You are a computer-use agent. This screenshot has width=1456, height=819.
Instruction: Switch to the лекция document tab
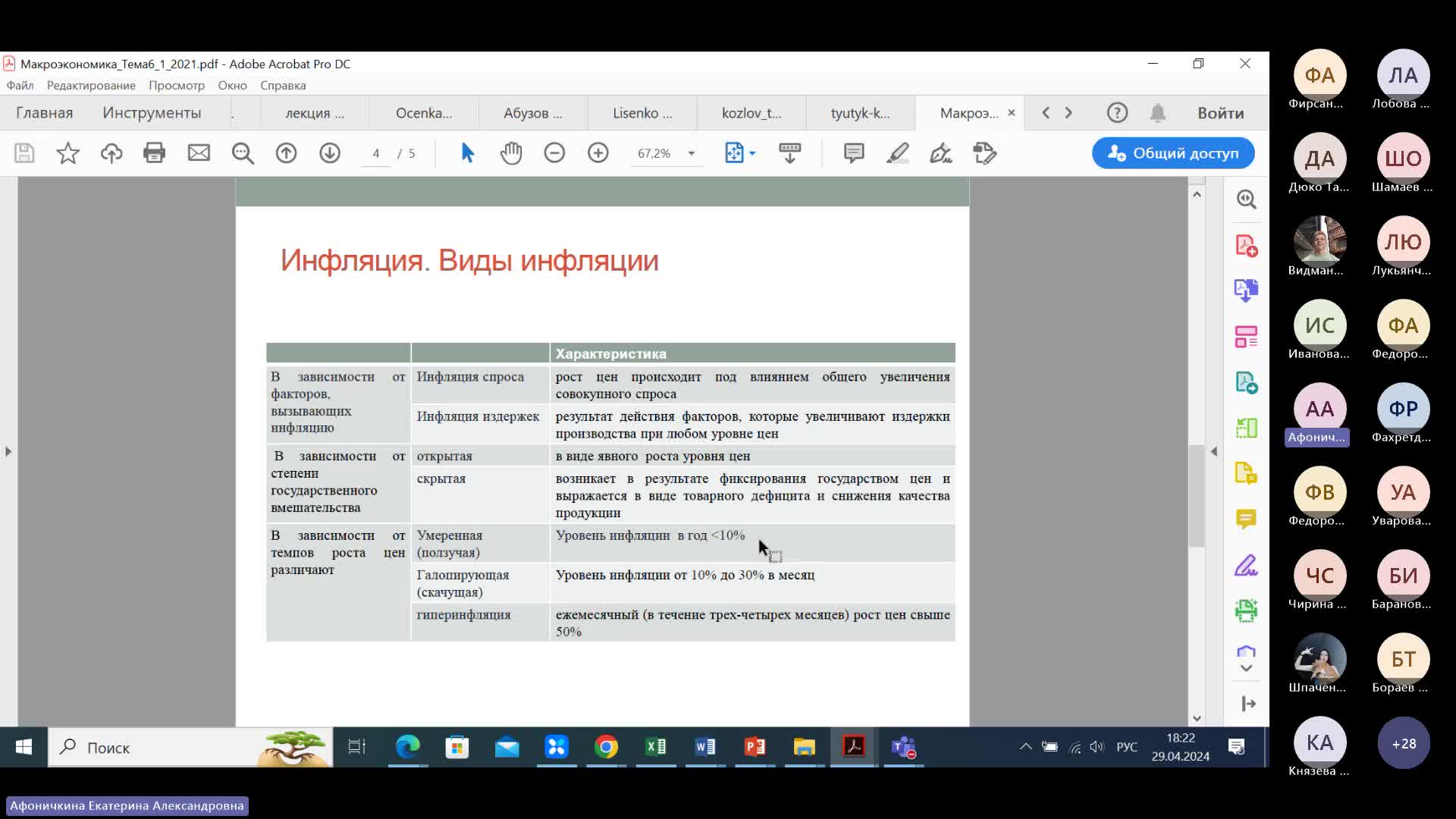[x=315, y=113]
